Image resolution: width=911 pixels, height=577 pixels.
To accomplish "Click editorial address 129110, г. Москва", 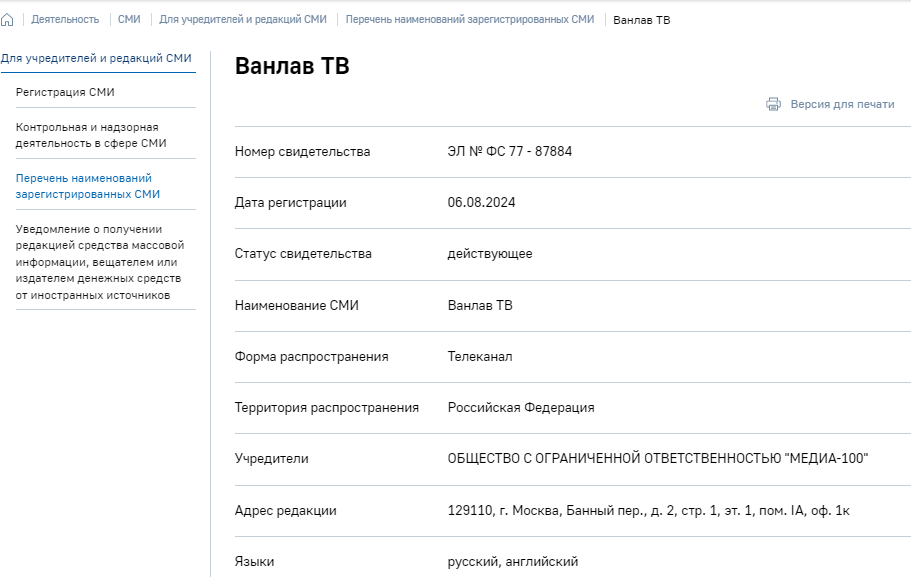I will tap(648, 511).
